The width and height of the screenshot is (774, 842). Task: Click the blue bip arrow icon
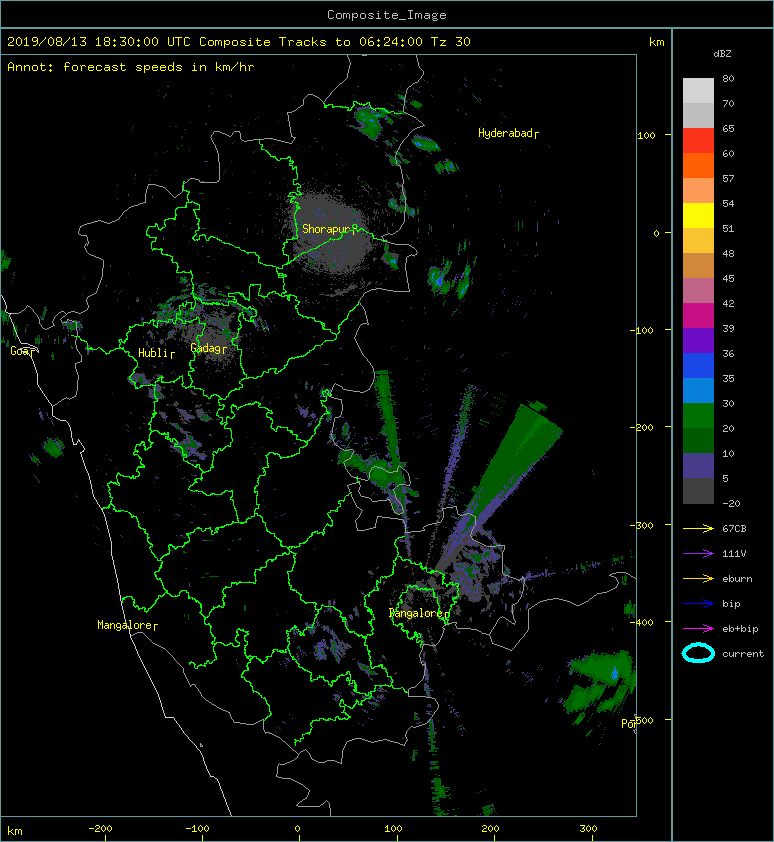coord(698,604)
